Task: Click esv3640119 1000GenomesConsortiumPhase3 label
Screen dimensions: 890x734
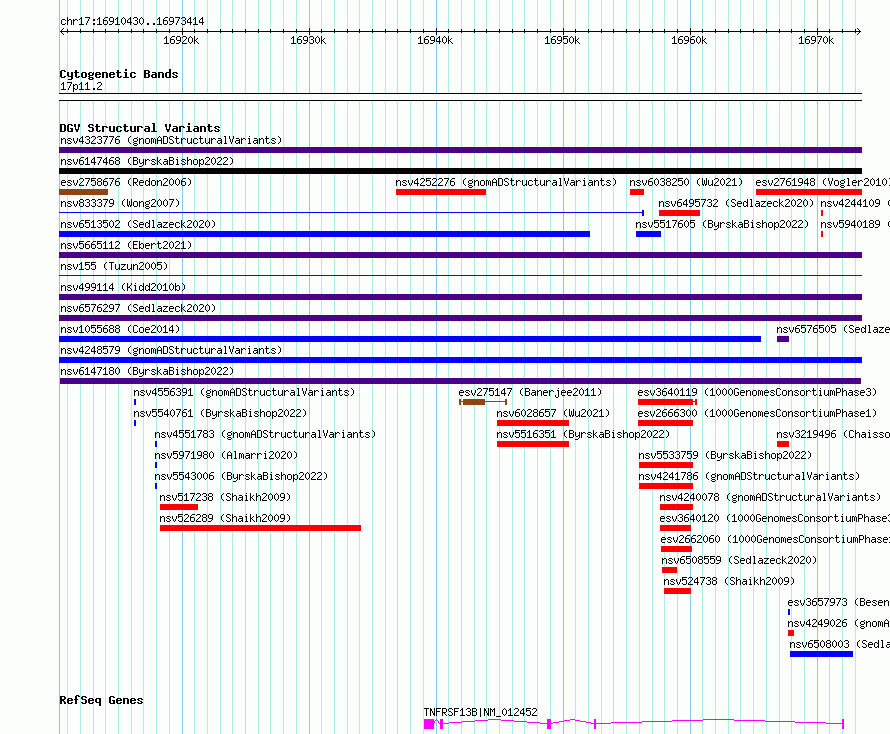Action: (x=757, y=392)
